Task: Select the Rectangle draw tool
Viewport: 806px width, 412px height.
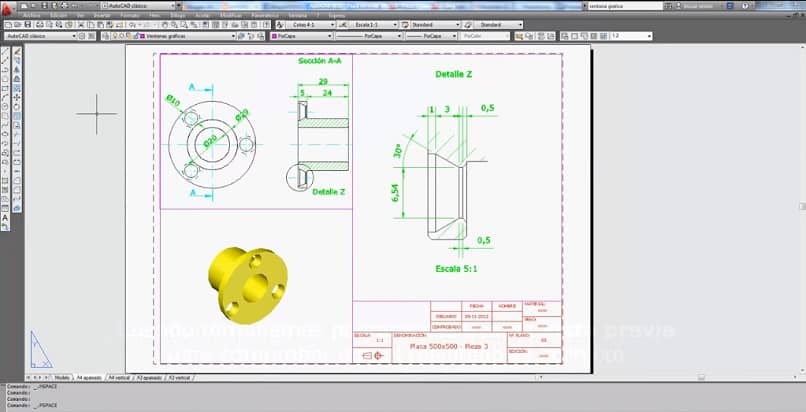Action: (6, 88)
